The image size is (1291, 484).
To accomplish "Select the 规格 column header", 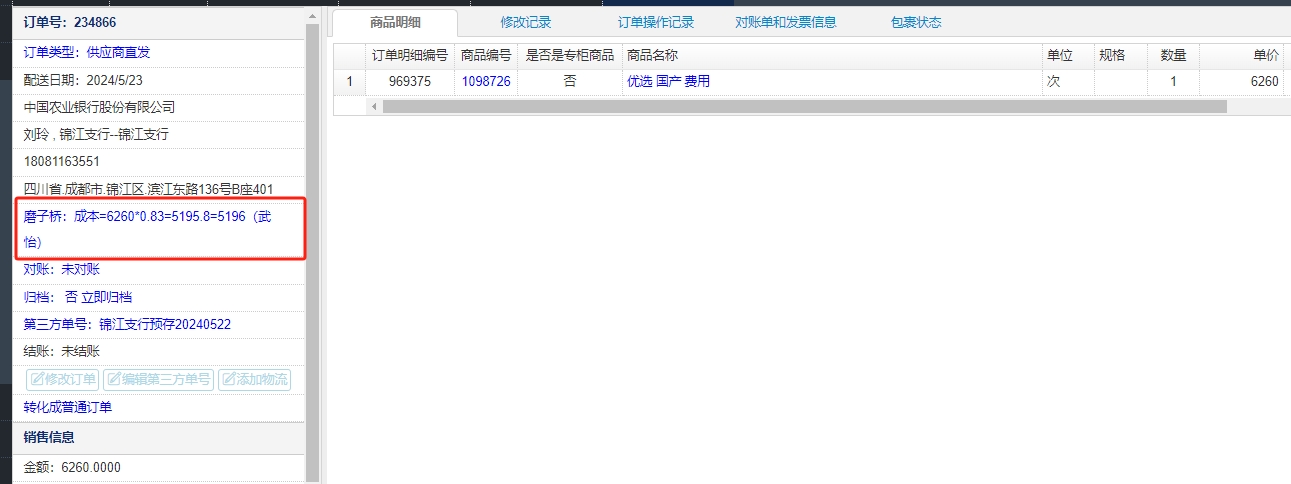I will pyautogui.click(x=1120, y=56).
